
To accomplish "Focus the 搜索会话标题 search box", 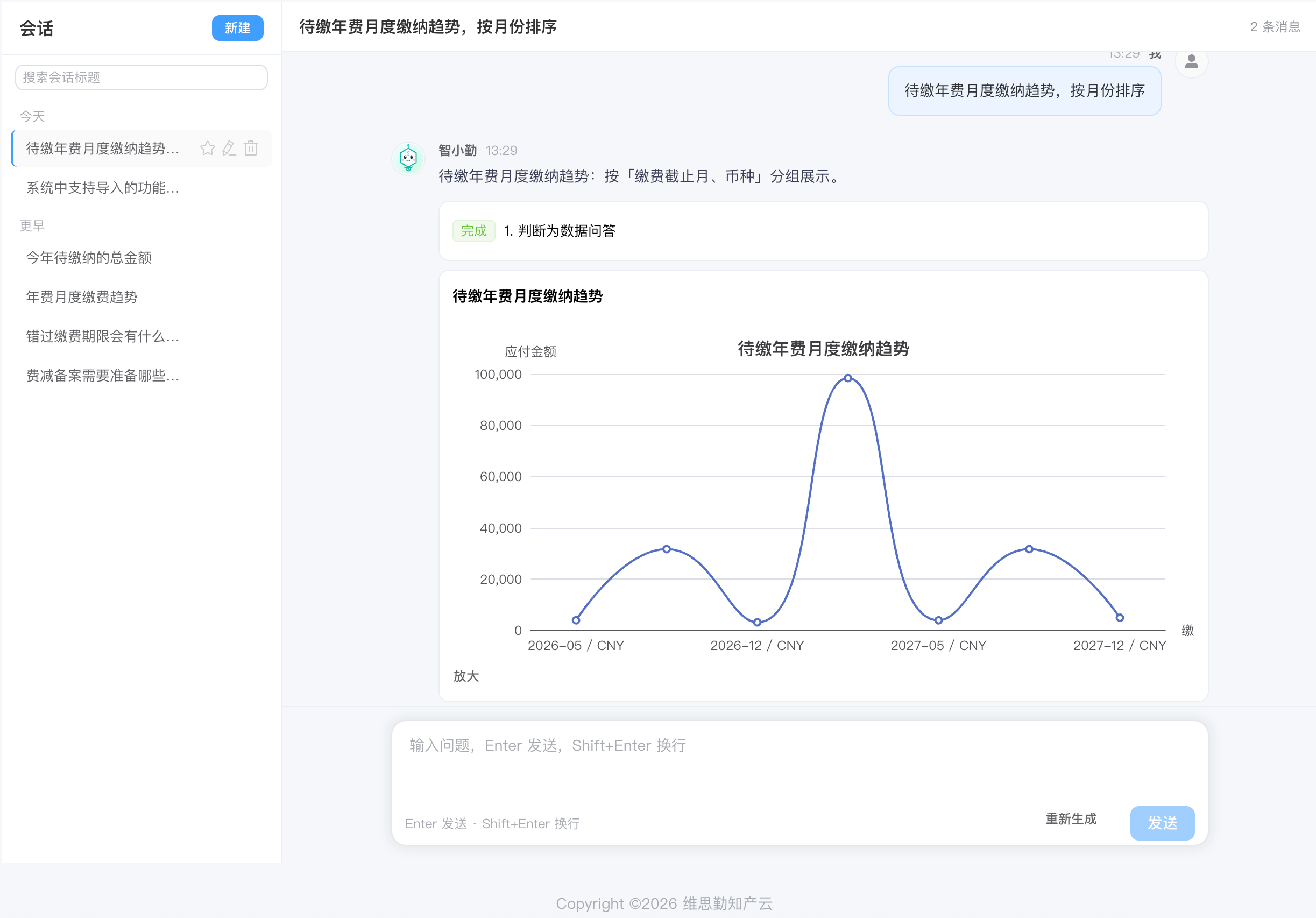I will pyautogui.click(x=141, y=77).
